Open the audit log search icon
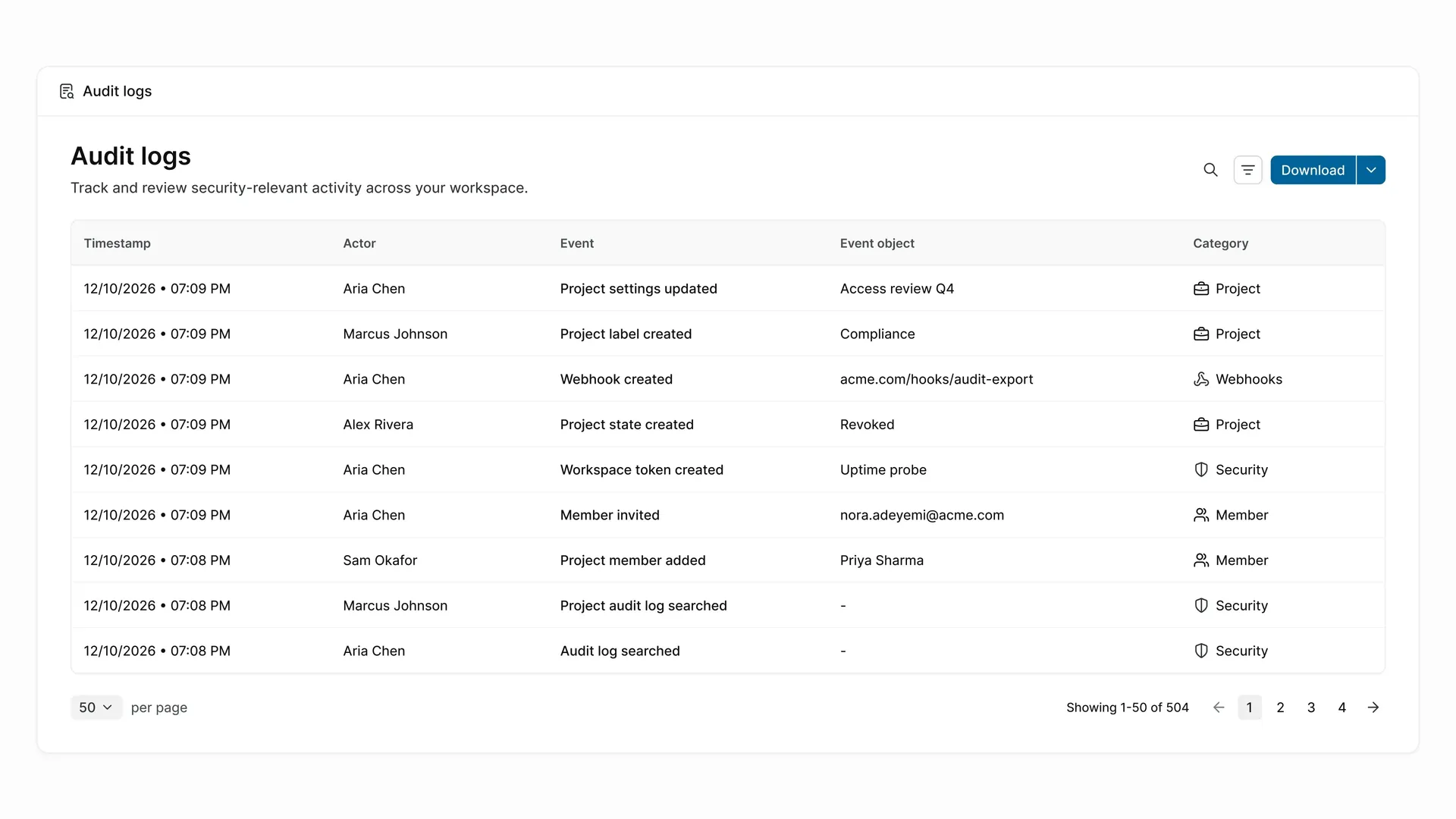Image resolution: width=1456 pixels, height=819 pixels. [1210, 170]
